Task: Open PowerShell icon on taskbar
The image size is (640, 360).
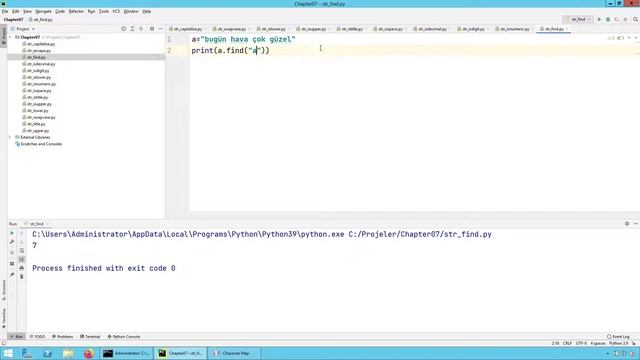Action: [47, 353]
